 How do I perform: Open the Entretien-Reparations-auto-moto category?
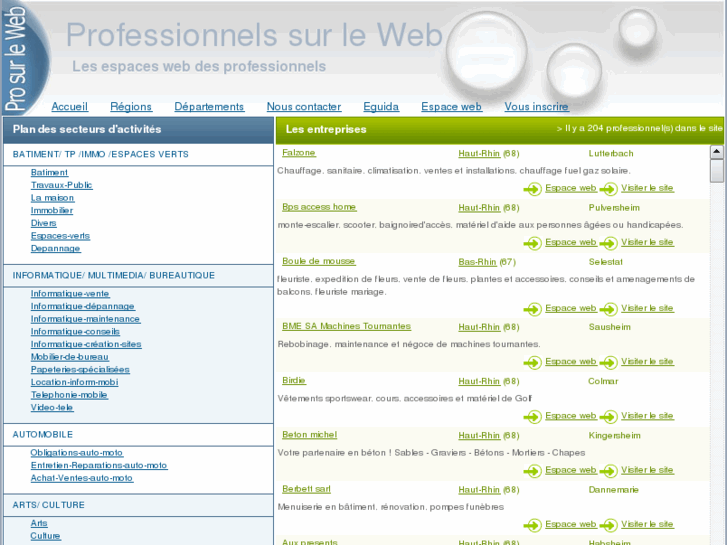tap(99, 465)
